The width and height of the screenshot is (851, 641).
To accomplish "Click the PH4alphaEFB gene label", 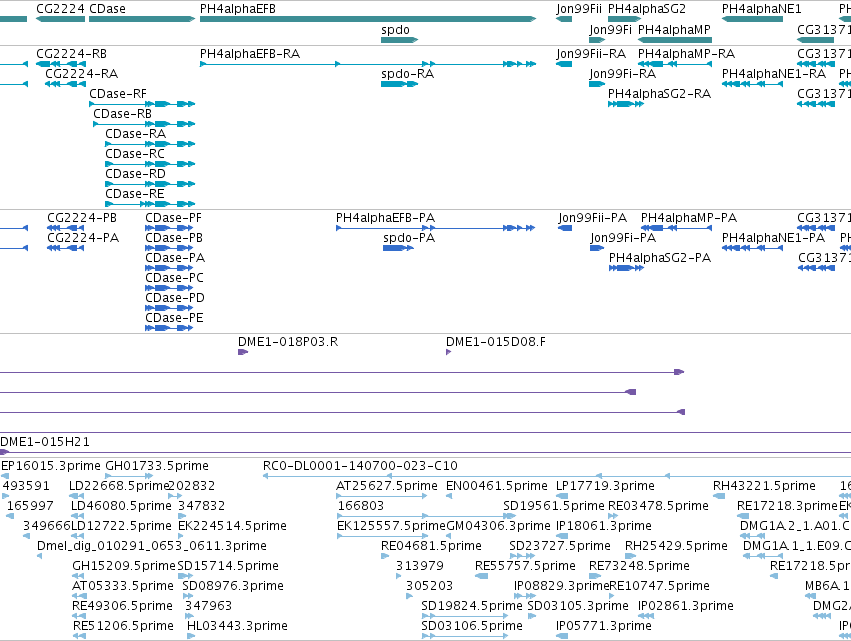I will coord(238,9).
